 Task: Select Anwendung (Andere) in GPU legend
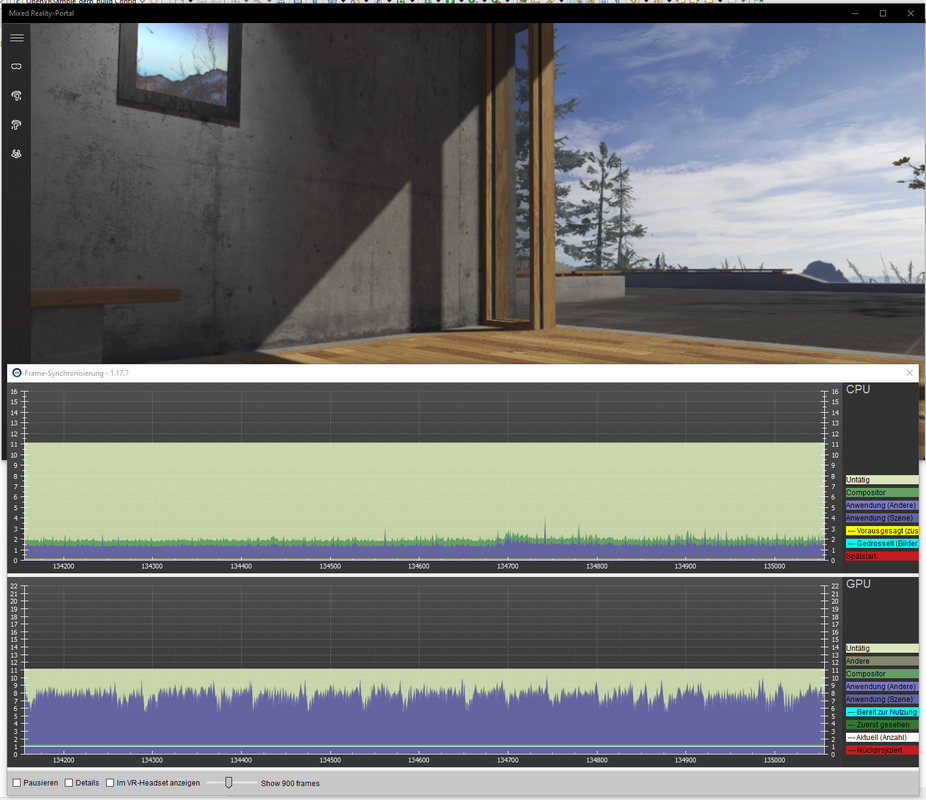(882, 687)
